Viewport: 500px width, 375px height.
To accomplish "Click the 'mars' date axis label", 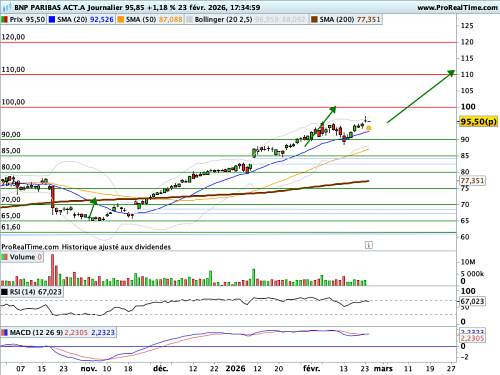I will [x=383, y=369].
